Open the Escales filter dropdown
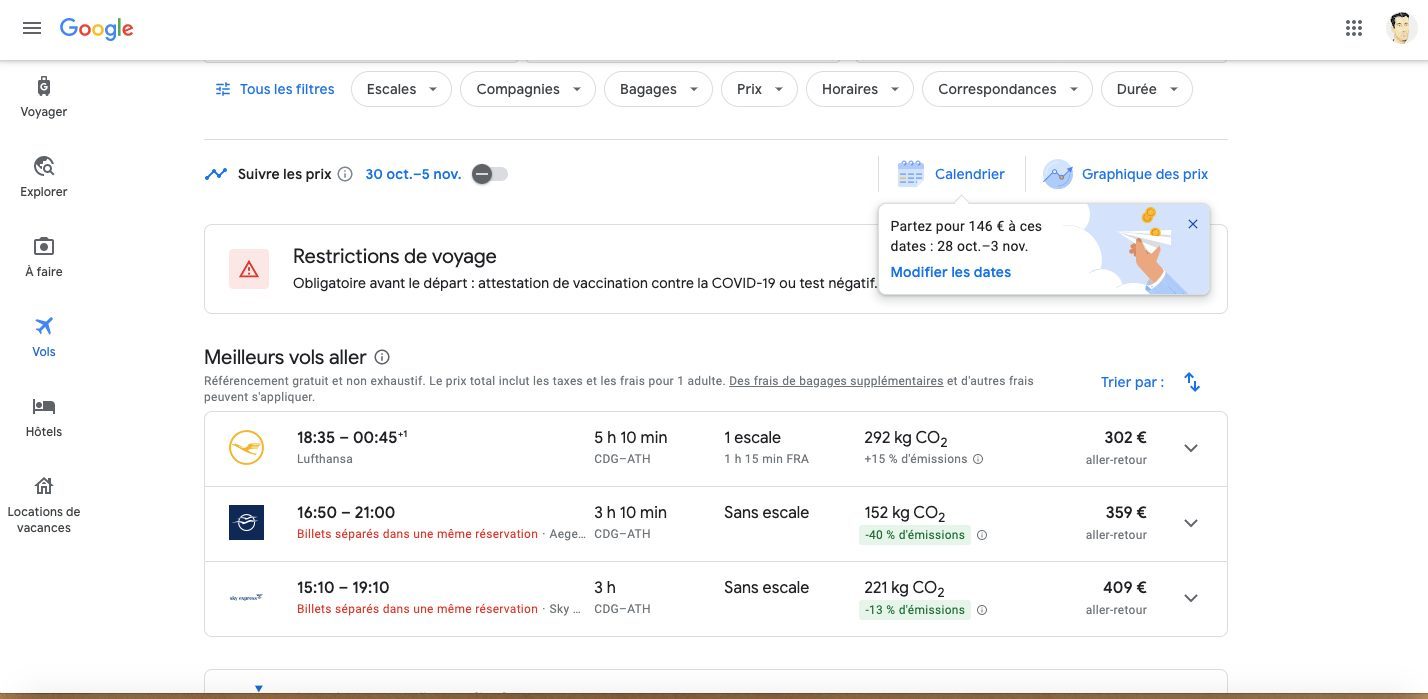 [x=401, y=89]
